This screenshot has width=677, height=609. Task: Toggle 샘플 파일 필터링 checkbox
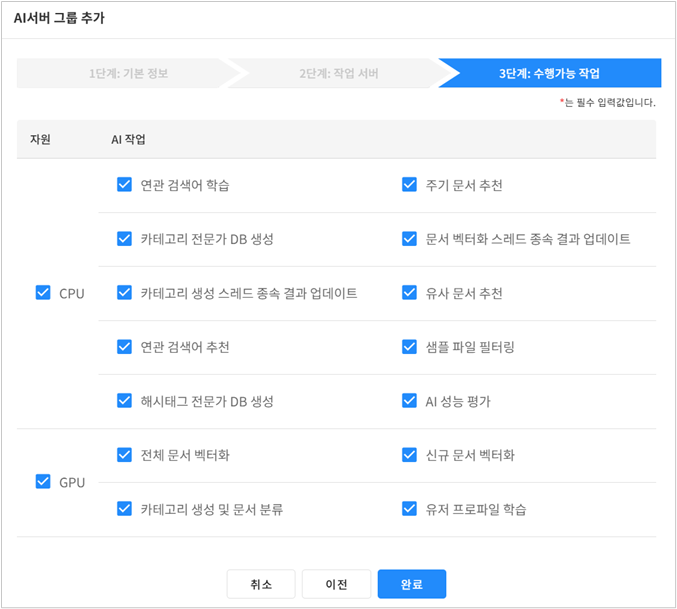(409, 347)
